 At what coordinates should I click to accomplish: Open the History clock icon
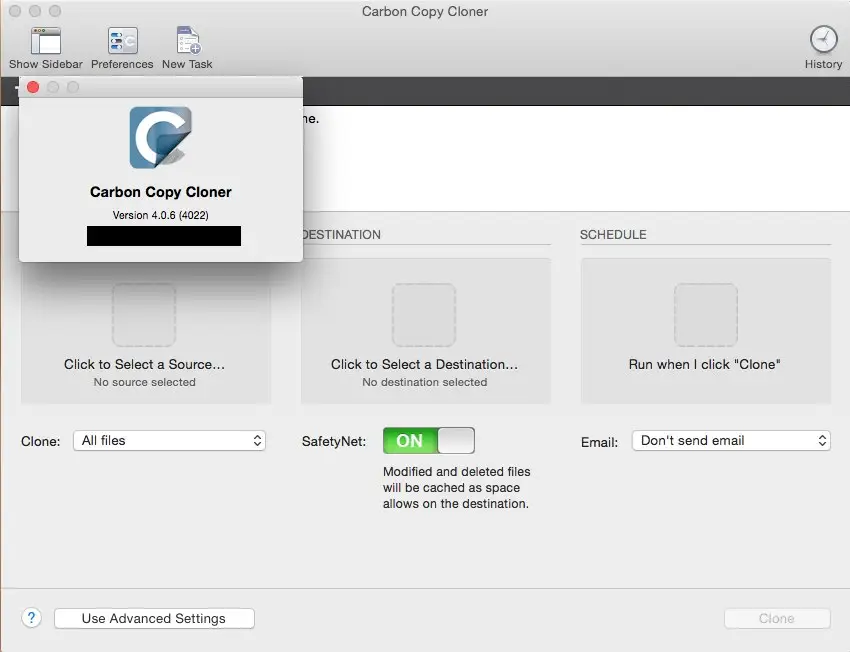823,40
